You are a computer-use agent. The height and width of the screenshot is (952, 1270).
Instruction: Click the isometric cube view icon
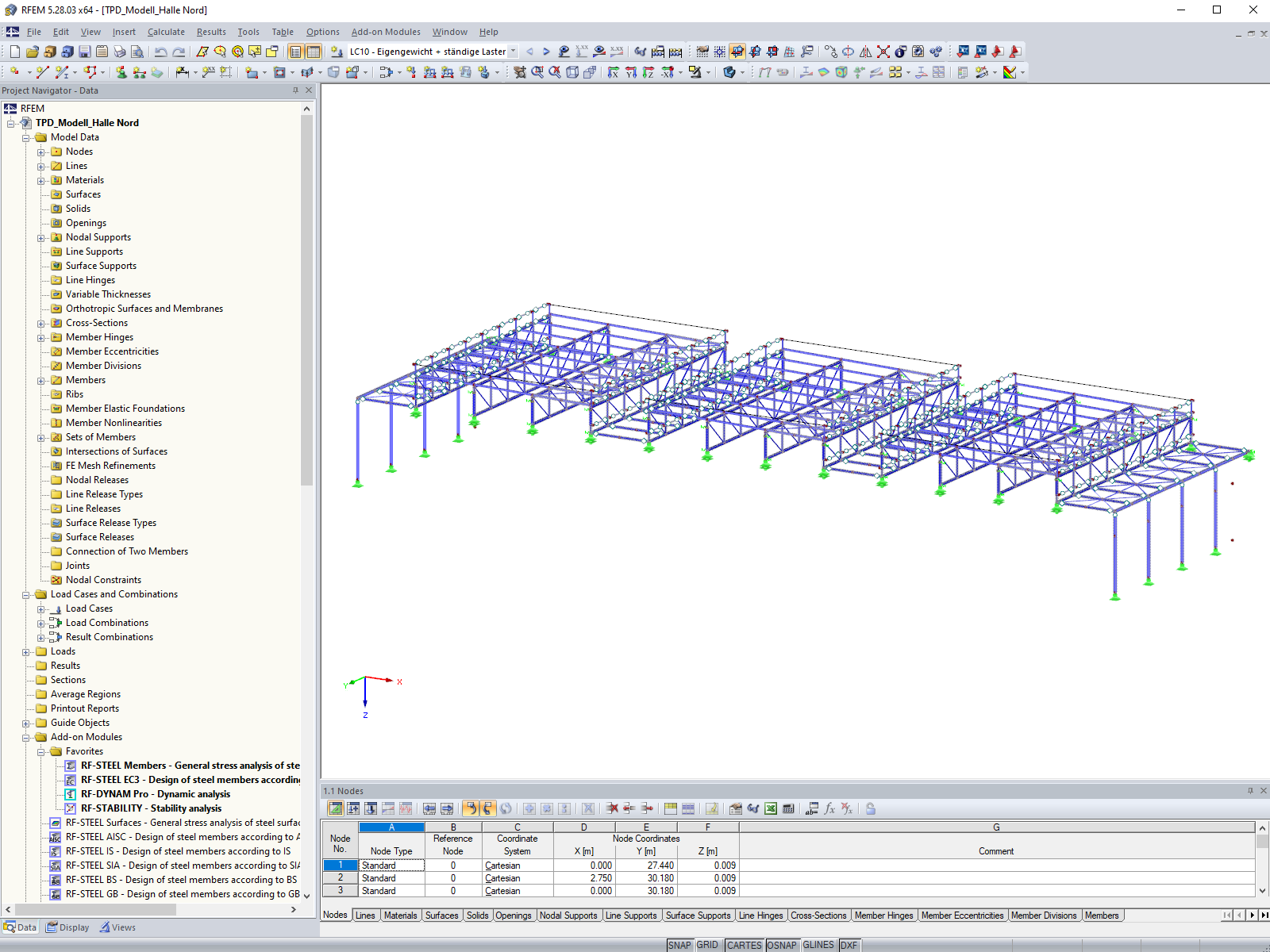click(x=572, y=72)
